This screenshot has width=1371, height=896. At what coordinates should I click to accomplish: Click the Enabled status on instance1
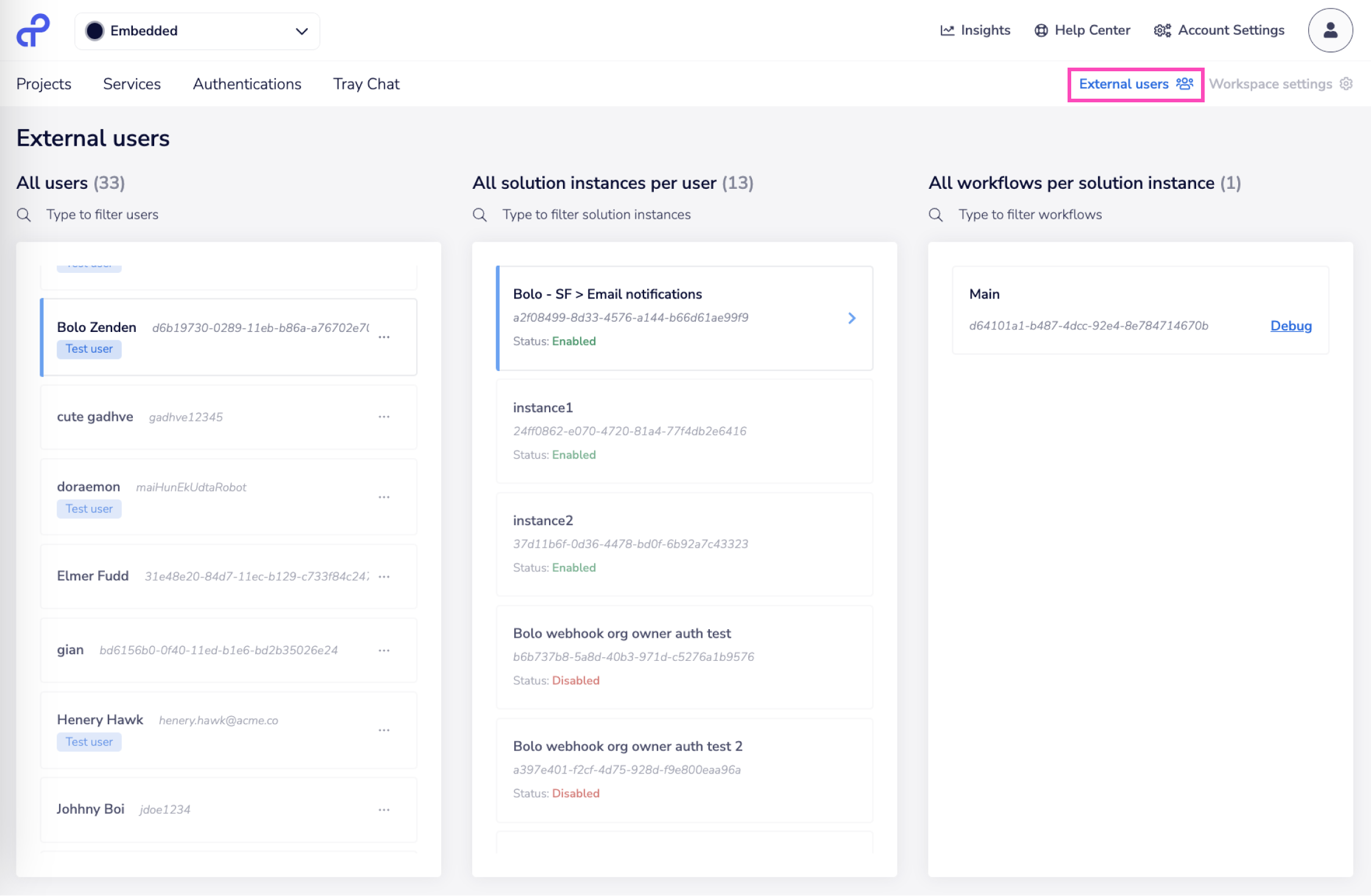[x=573, y=454]
